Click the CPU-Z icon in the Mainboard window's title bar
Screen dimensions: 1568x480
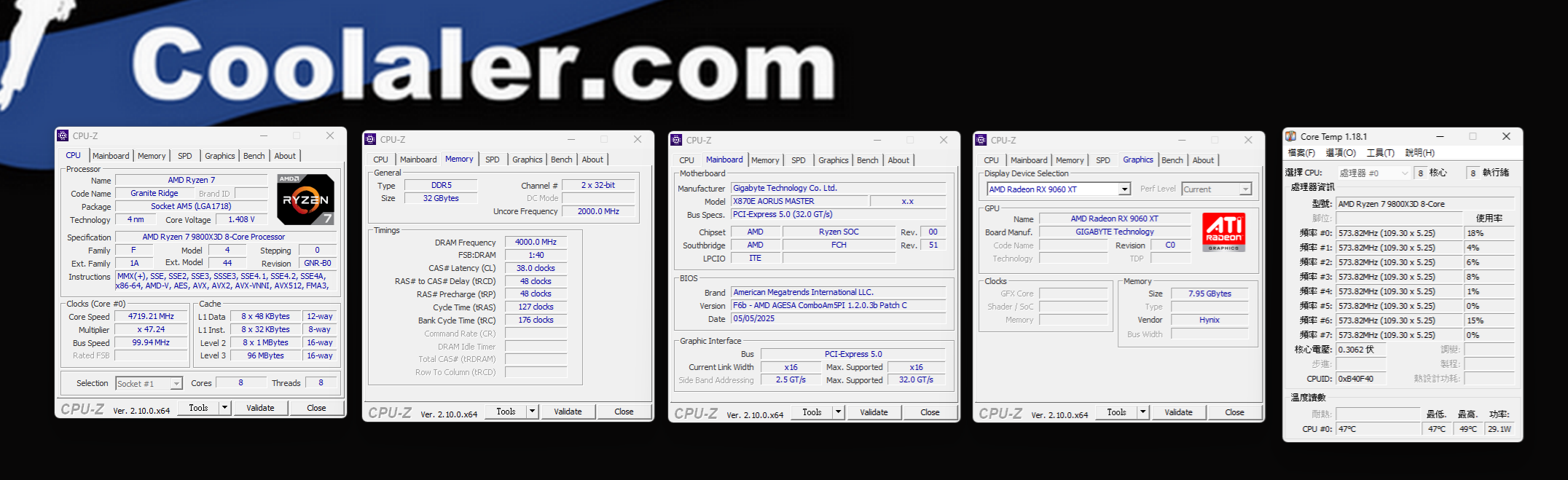tap(676, 140)
